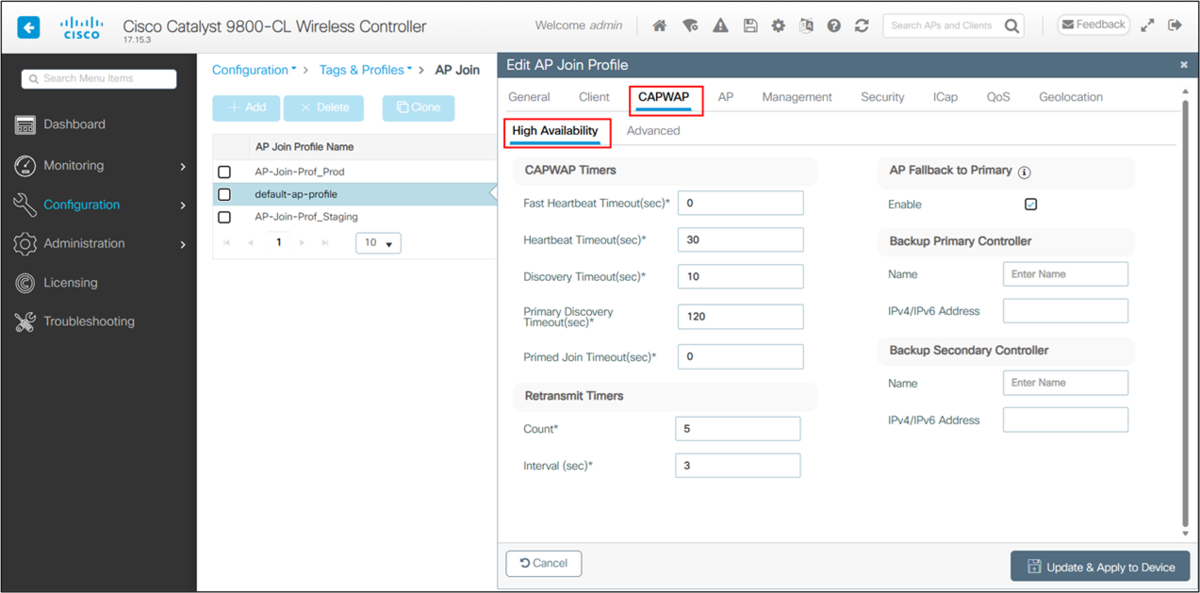Expand the Configuration menu chevron
The width and height of the screenshot is (1200, 593).
point(183,205)
